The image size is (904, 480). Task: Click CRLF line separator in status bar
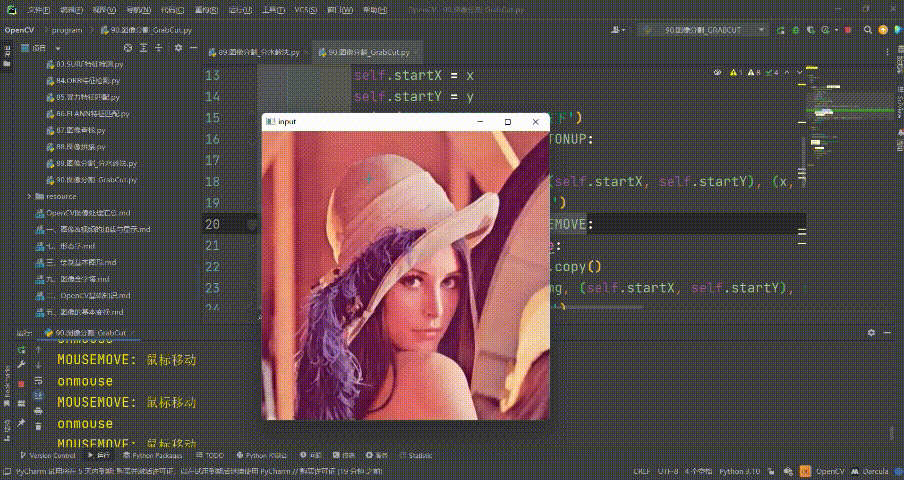point(642,471)
